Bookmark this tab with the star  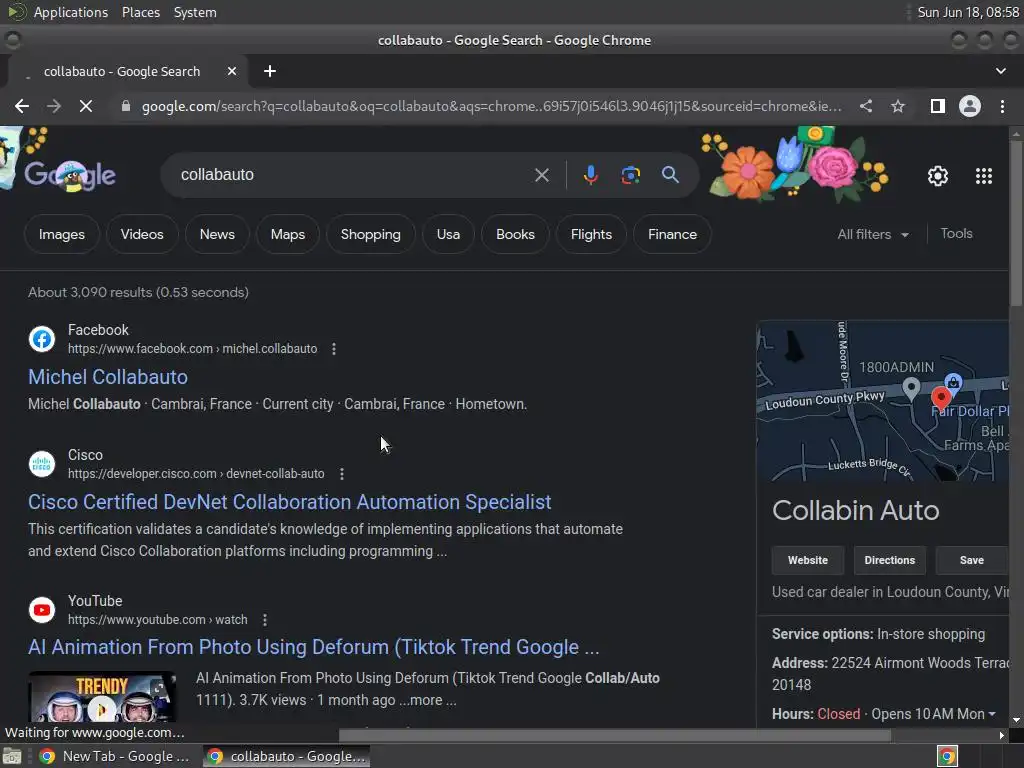click(898, 106)
